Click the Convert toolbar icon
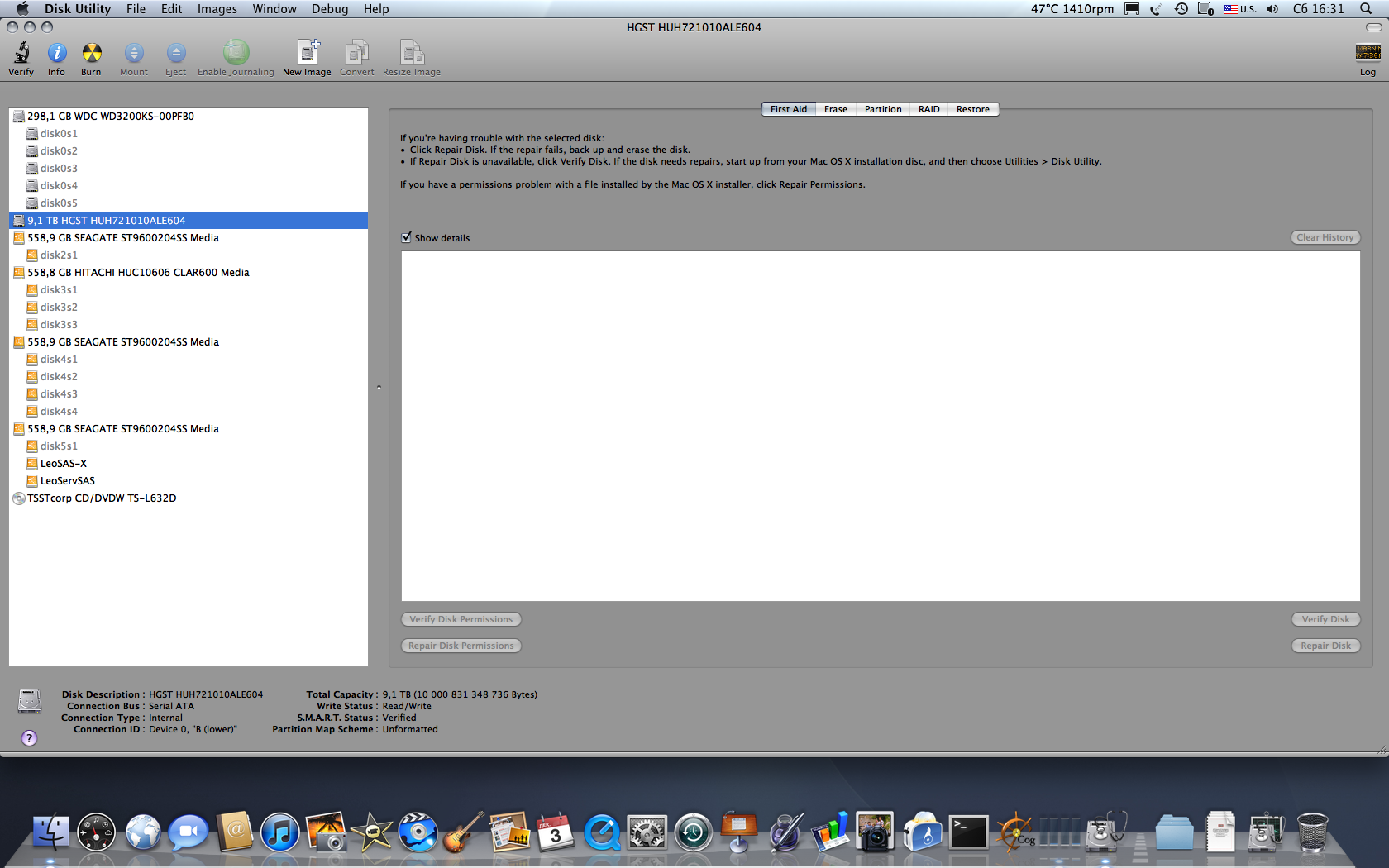Viewport: 1389px width, 868px height. (x=357, y=52)
